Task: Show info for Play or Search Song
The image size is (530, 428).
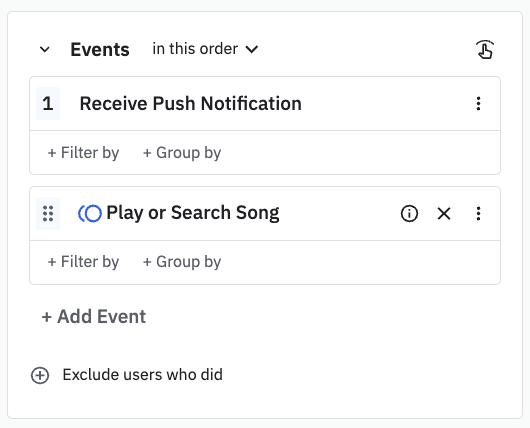Action: point(409,213)
